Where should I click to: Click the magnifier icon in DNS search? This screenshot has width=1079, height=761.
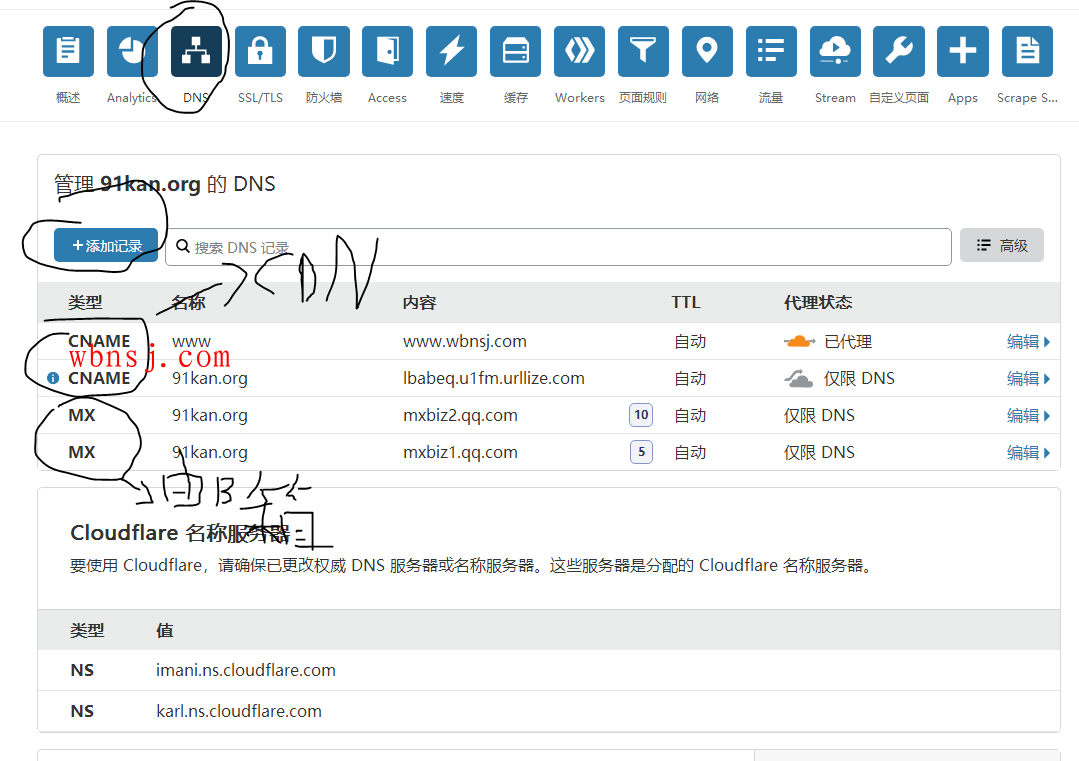coord(182,246)
